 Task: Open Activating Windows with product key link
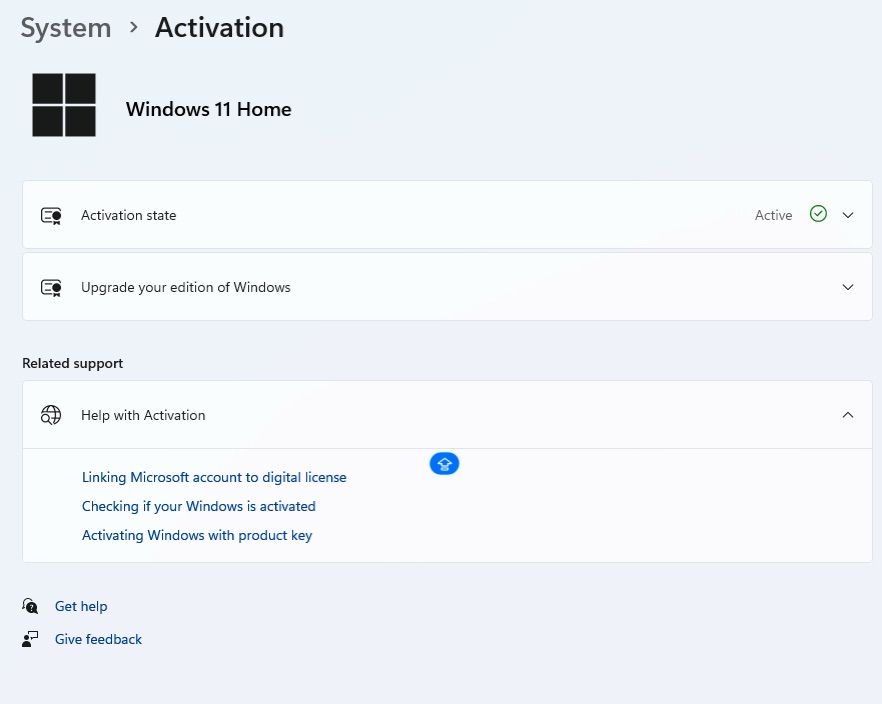(197, 536)
